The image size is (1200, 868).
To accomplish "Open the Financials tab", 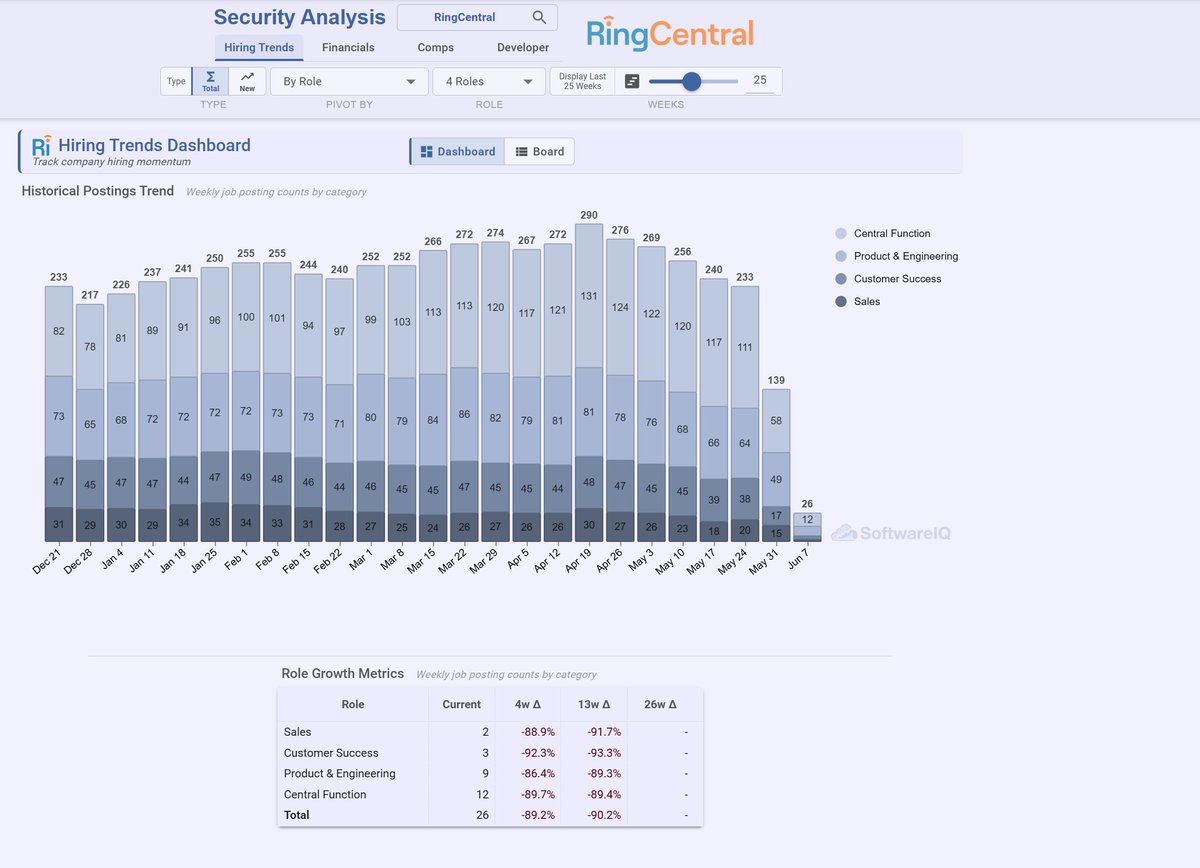I will [348, 47].
